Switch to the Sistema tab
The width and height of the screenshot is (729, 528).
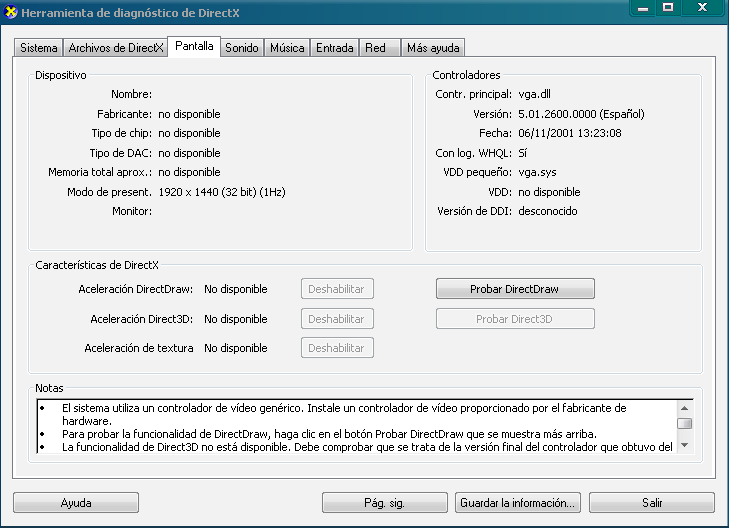pos(39,48)
